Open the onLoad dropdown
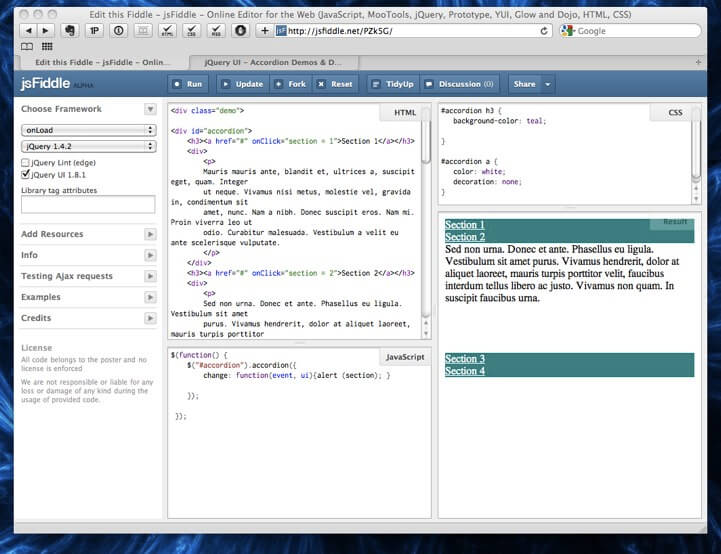Viewport: 721px width, 554px height. [x=88, y=130]
